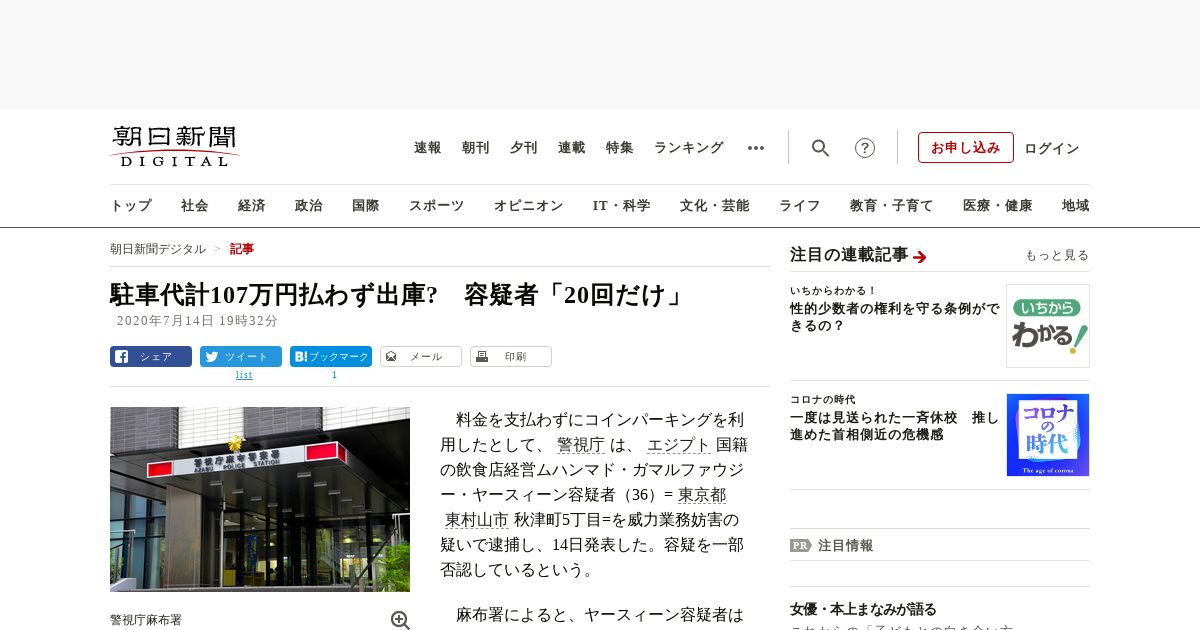Open the Azabu police station photo
The height and width of the screenshot is (630, 1200).
[x=260, y=499]
